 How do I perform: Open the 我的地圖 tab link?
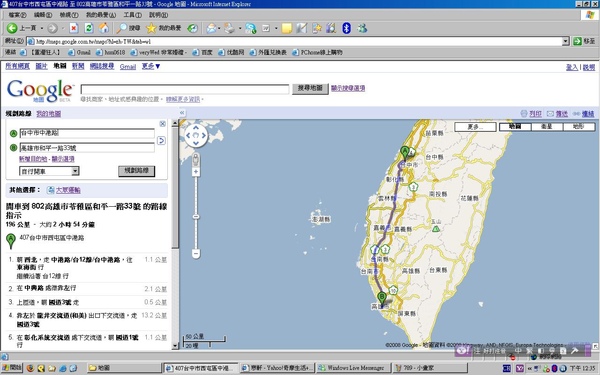point(49,114)
